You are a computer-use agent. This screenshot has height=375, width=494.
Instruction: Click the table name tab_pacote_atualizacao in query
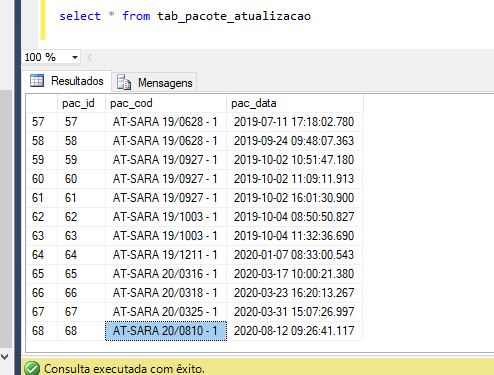234,16
